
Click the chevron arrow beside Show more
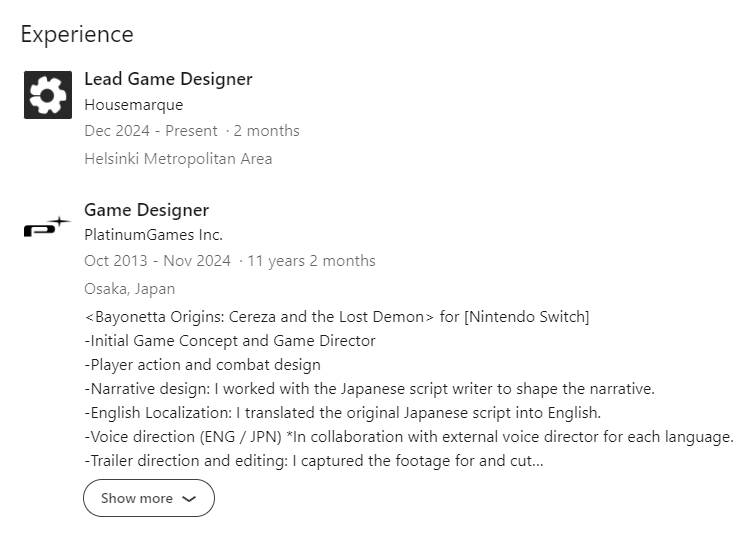pos(189,499)
